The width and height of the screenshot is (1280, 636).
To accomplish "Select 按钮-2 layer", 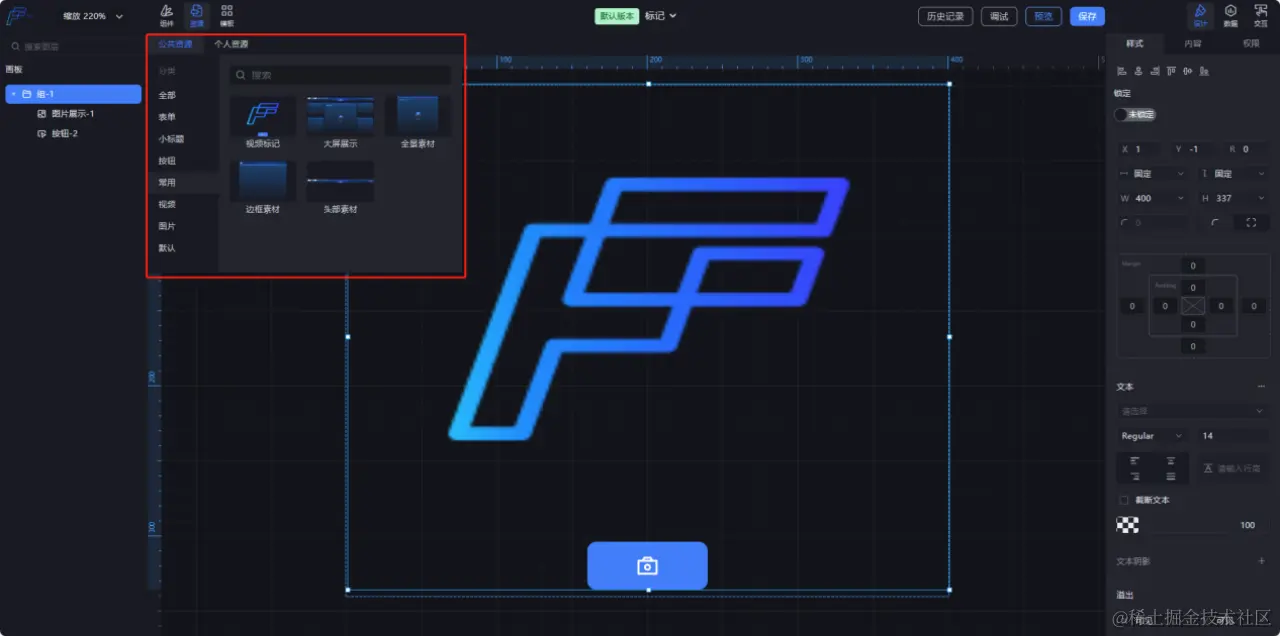I will pyautogui.click(x=64, y=134).
